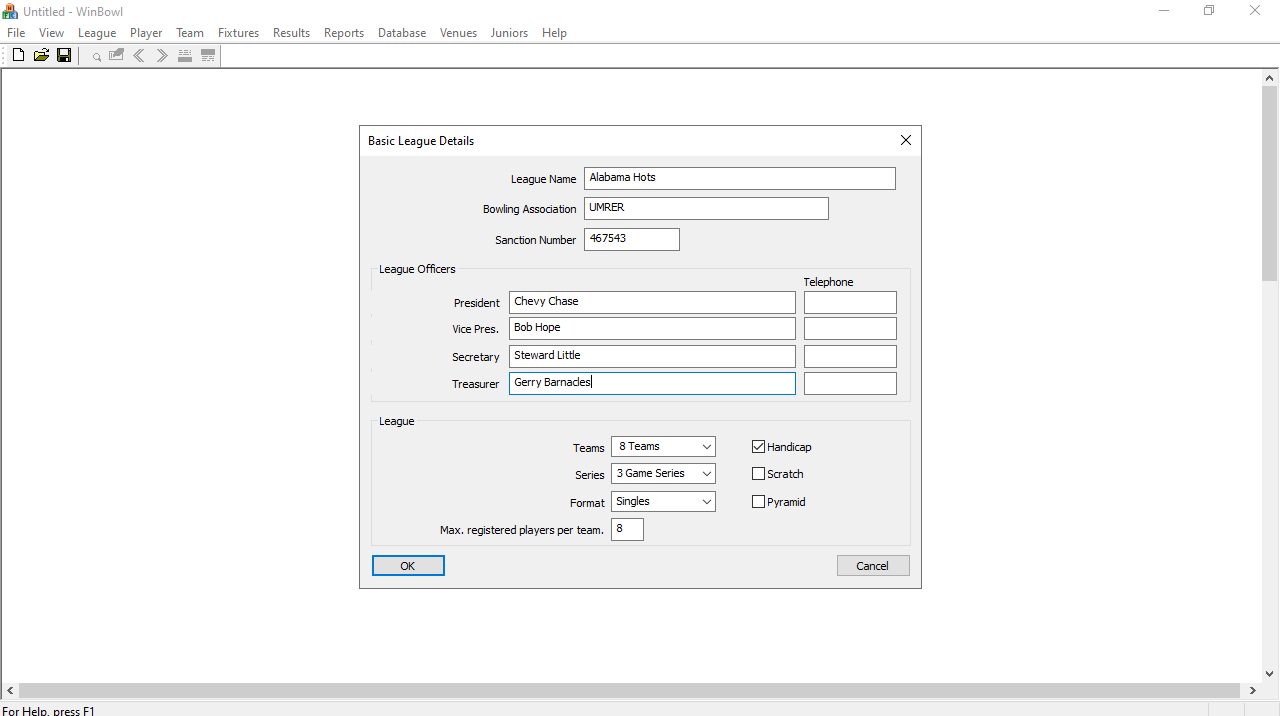This screenshot has width=1280, height=716.
Task: Uncheck the Handicap checkbox
Action: 758,447
